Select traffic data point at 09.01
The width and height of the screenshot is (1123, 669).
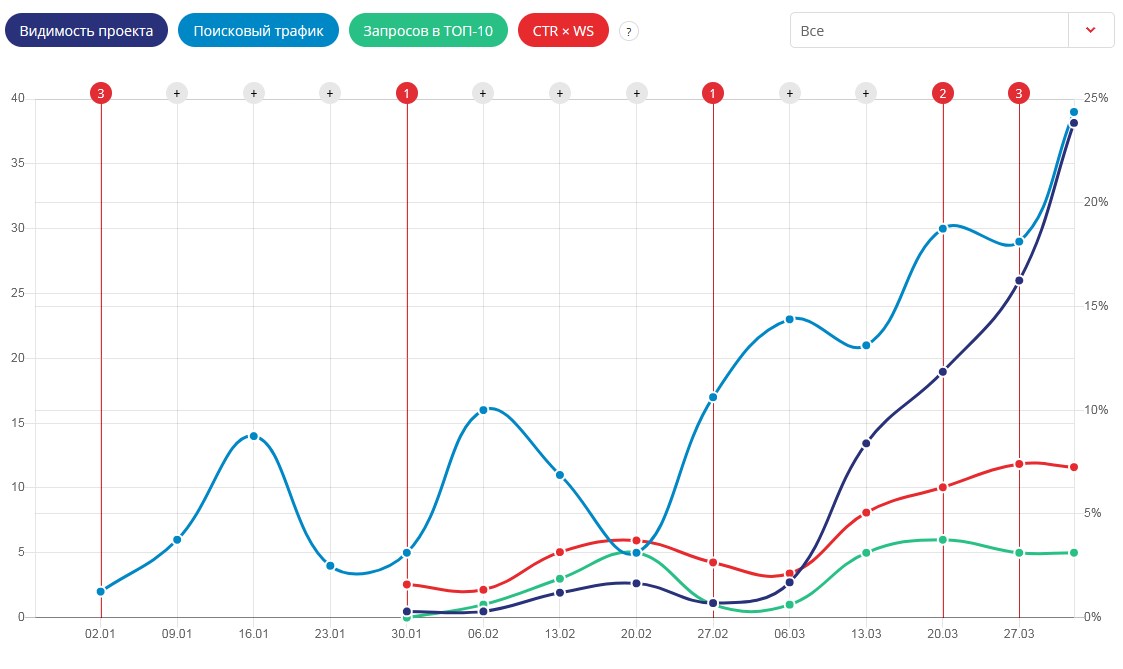click(177, 540)
